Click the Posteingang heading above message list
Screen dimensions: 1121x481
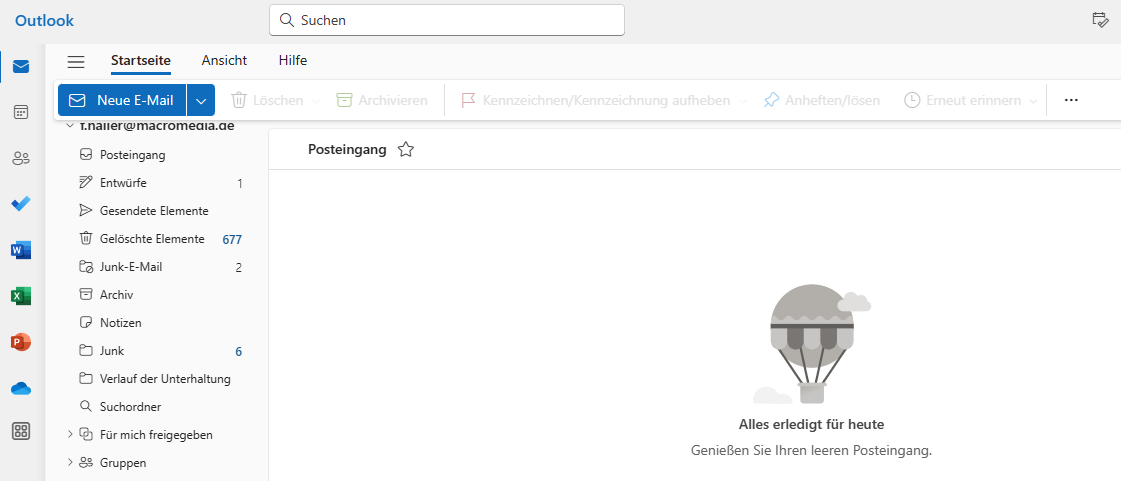[347, 149]
